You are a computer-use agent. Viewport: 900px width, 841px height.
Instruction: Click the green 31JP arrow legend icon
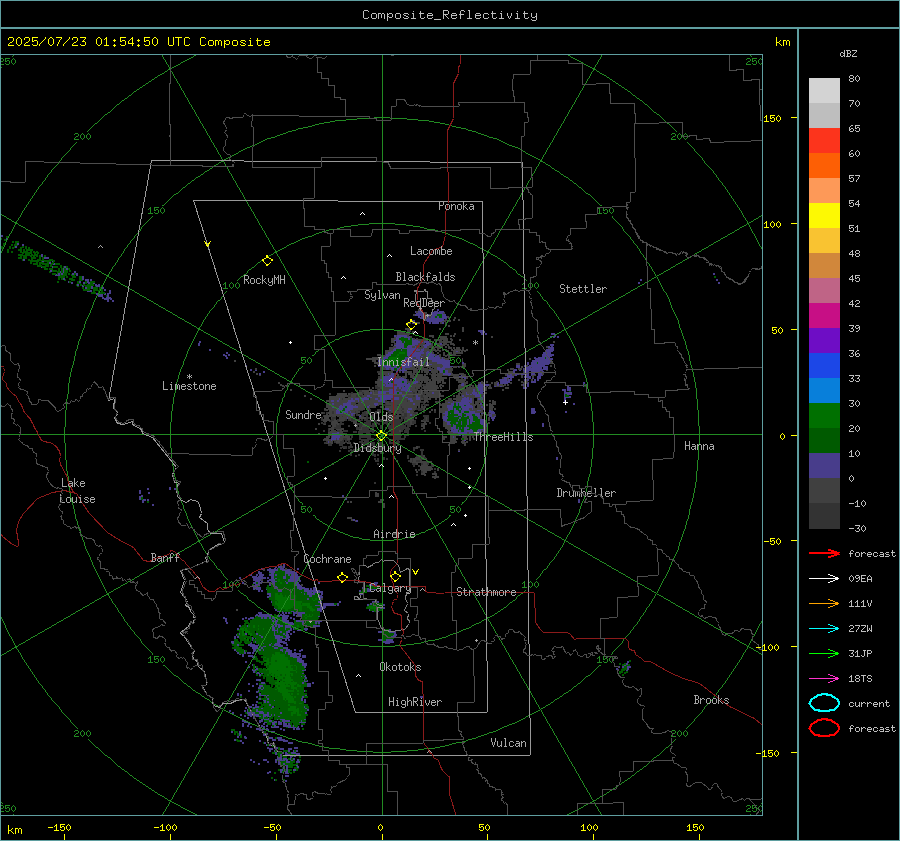824,653
